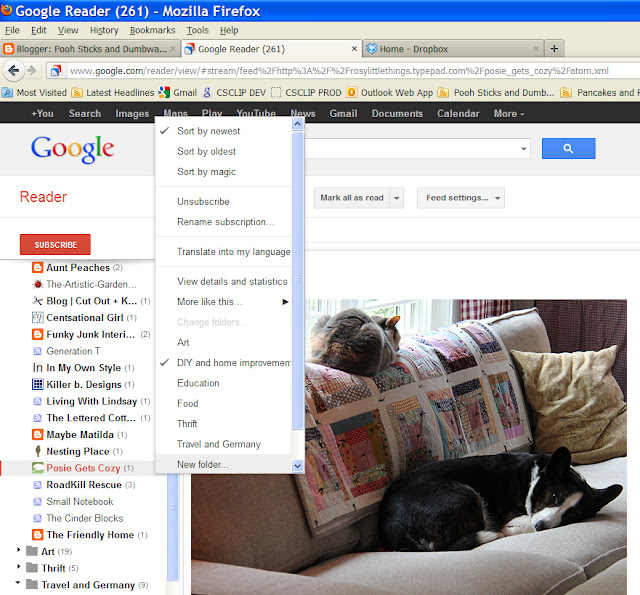Expand the Art folder triangle
Screen dimensions: 640x595
tap(18, 550)
